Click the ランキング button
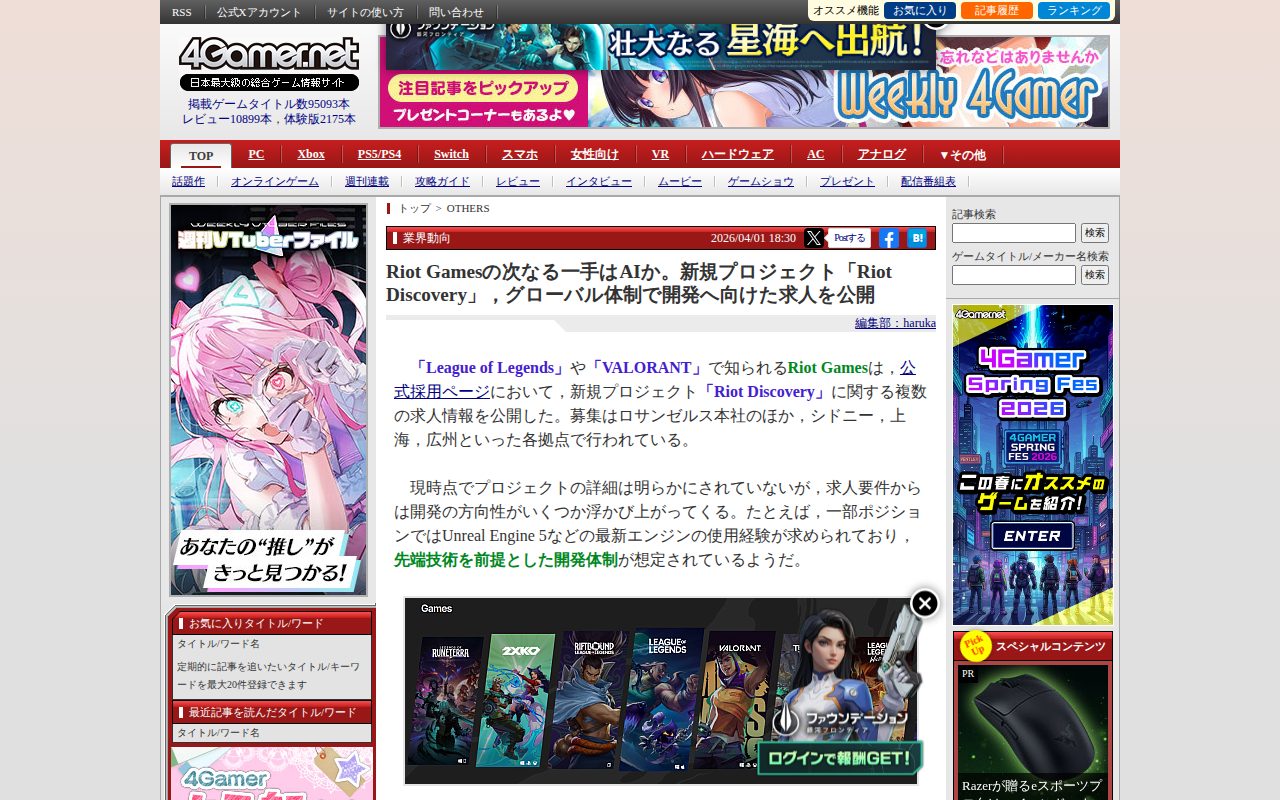 click(x=1074, y=10)
